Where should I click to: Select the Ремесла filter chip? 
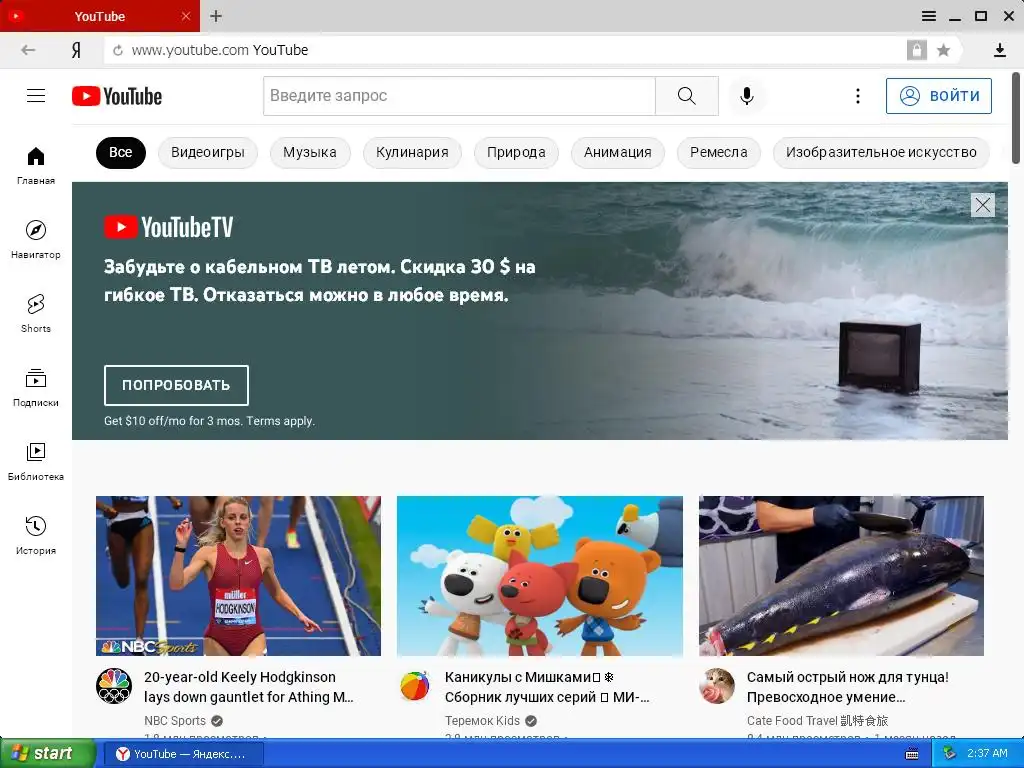718,153
